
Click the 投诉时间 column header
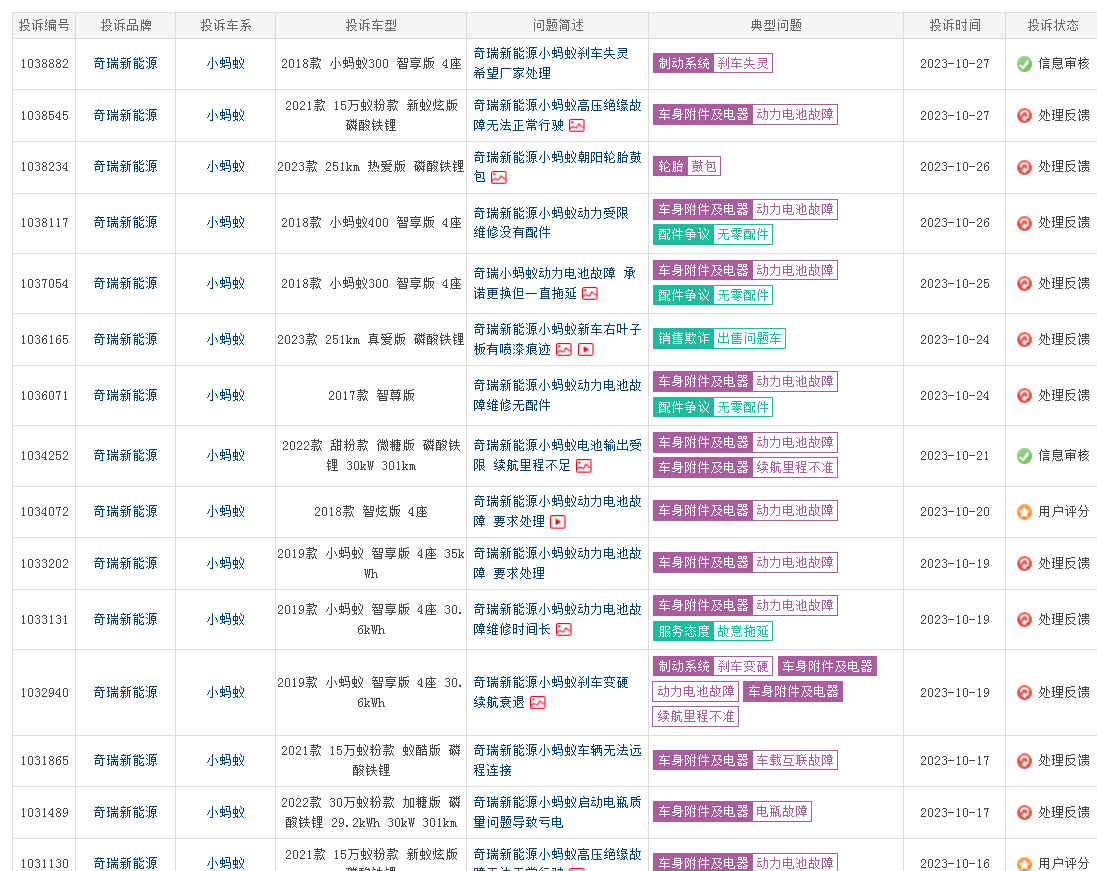(954, 26)
